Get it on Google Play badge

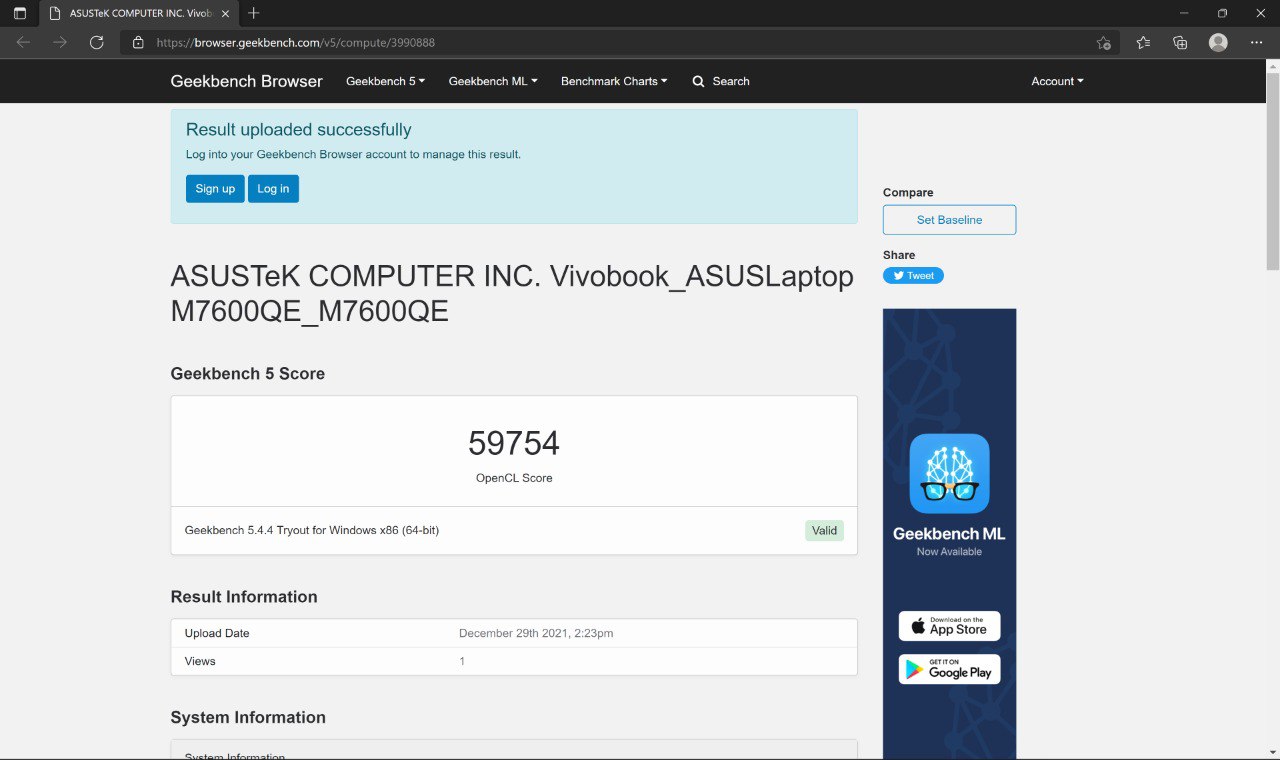pos(949,669)
